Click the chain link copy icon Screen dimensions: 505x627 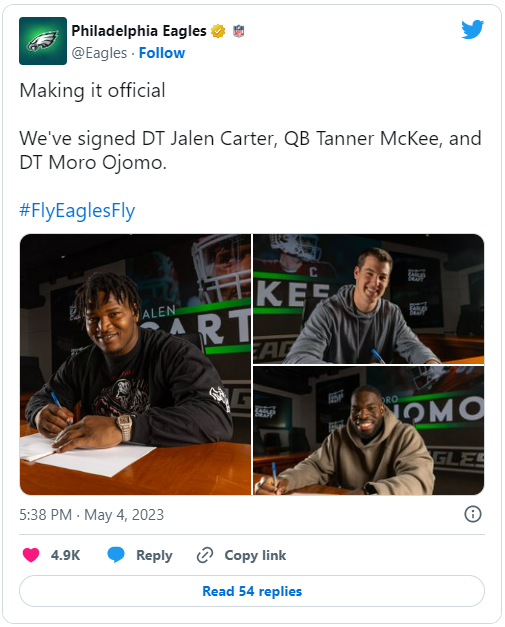coord(205,555)
